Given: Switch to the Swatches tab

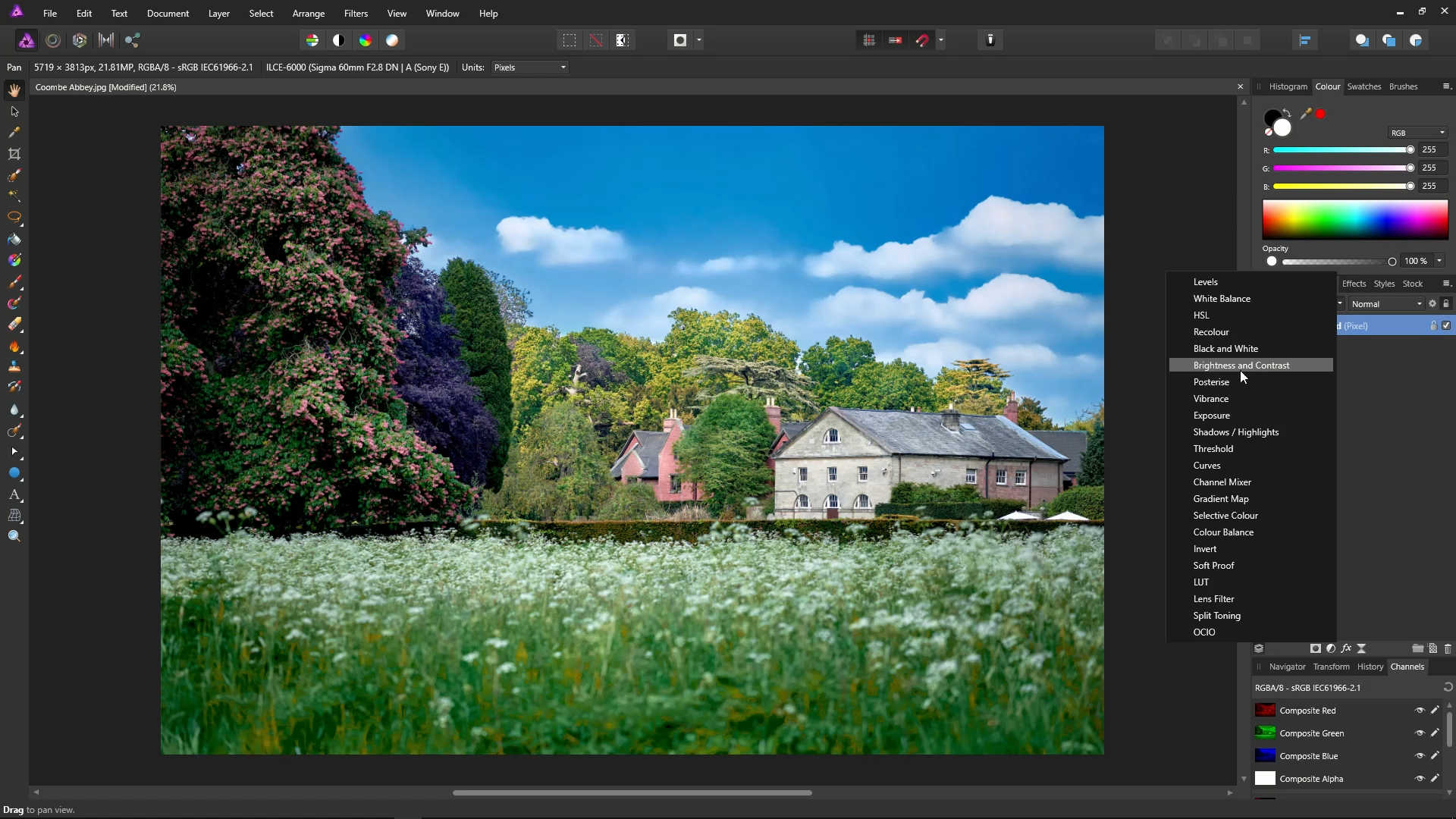Looking at the screenshot, I should [1363, 86].
